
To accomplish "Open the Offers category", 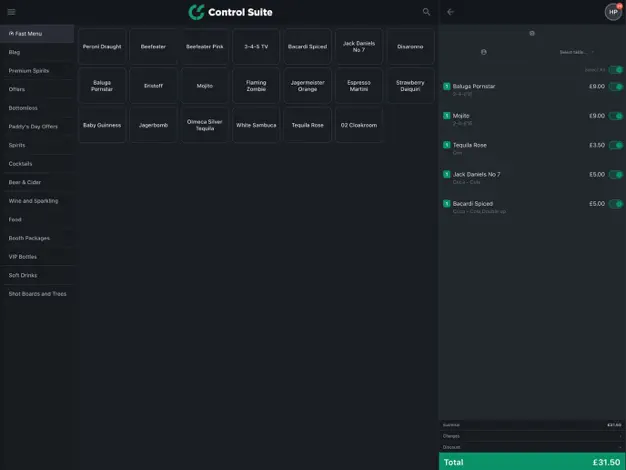I will point(37,89).
